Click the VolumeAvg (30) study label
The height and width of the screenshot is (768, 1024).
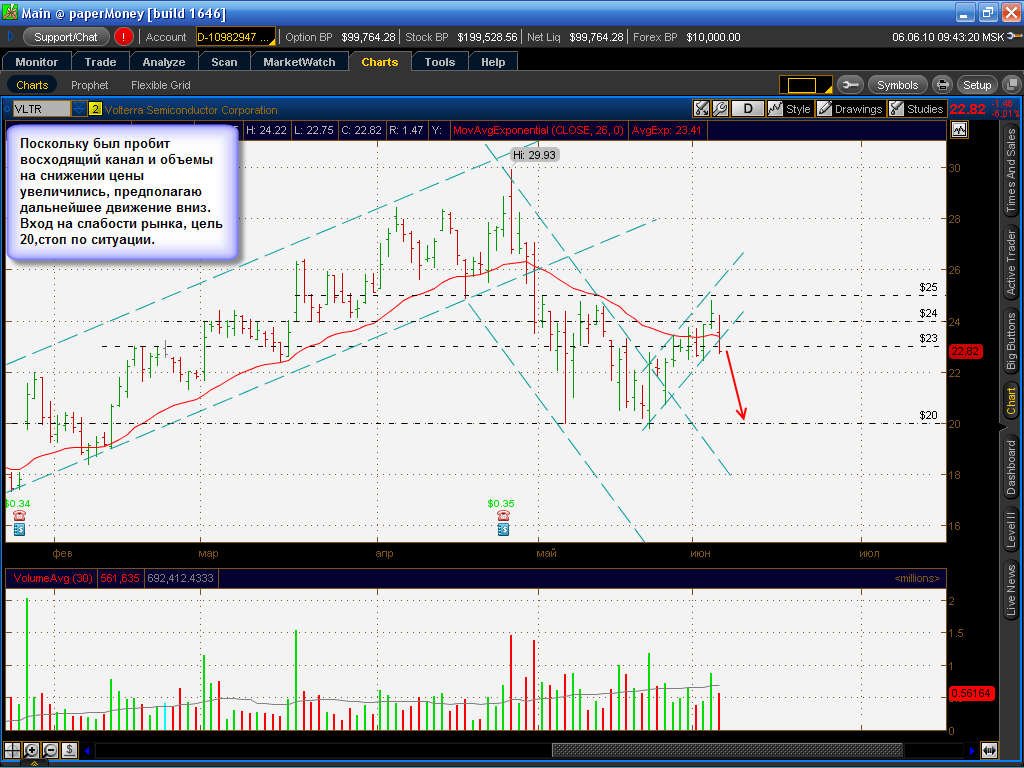(x=53, y=578)
